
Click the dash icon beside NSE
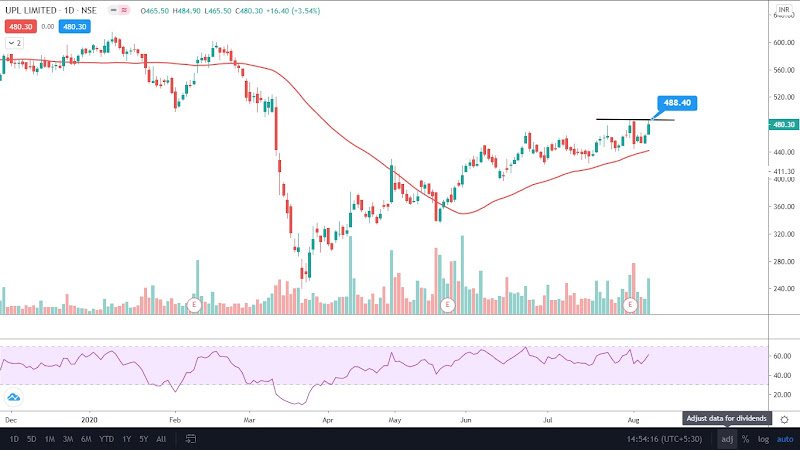click(x=114, y=10)
